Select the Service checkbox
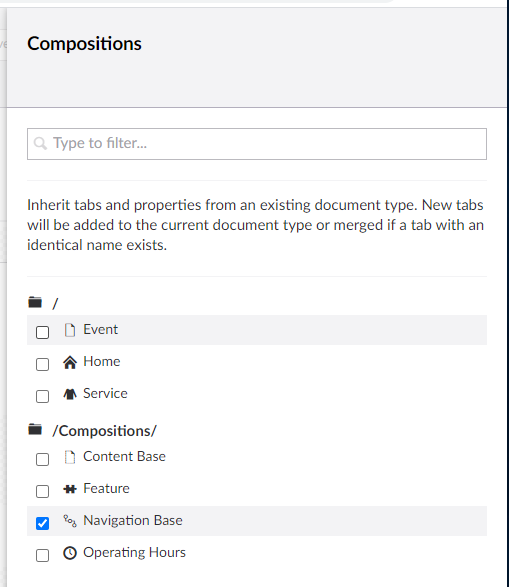 tap(42, 396)
